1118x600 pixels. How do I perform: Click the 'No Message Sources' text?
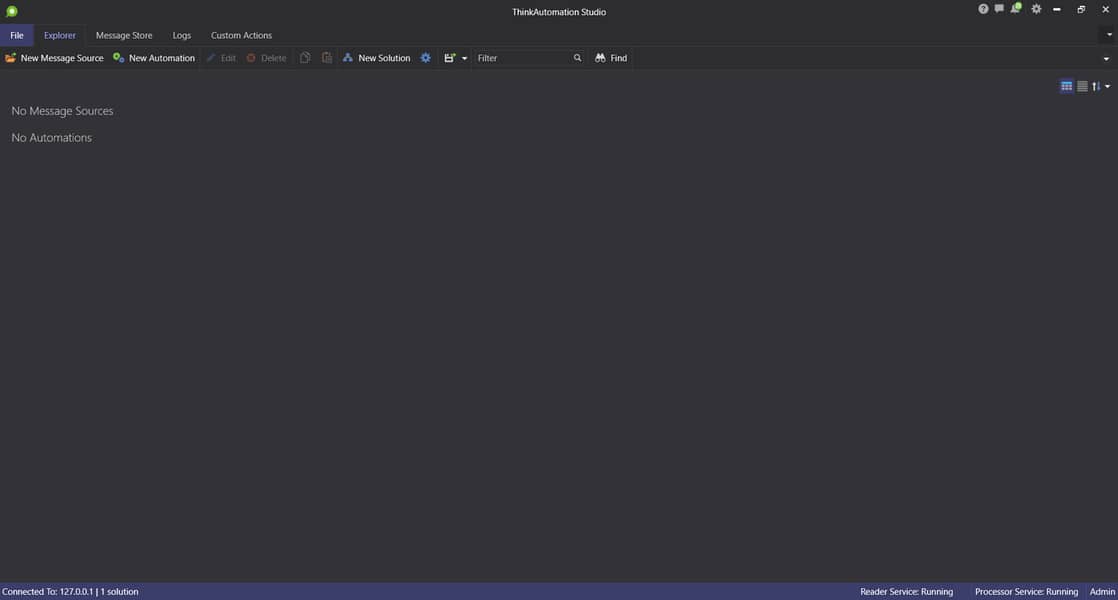coord(62,111)
